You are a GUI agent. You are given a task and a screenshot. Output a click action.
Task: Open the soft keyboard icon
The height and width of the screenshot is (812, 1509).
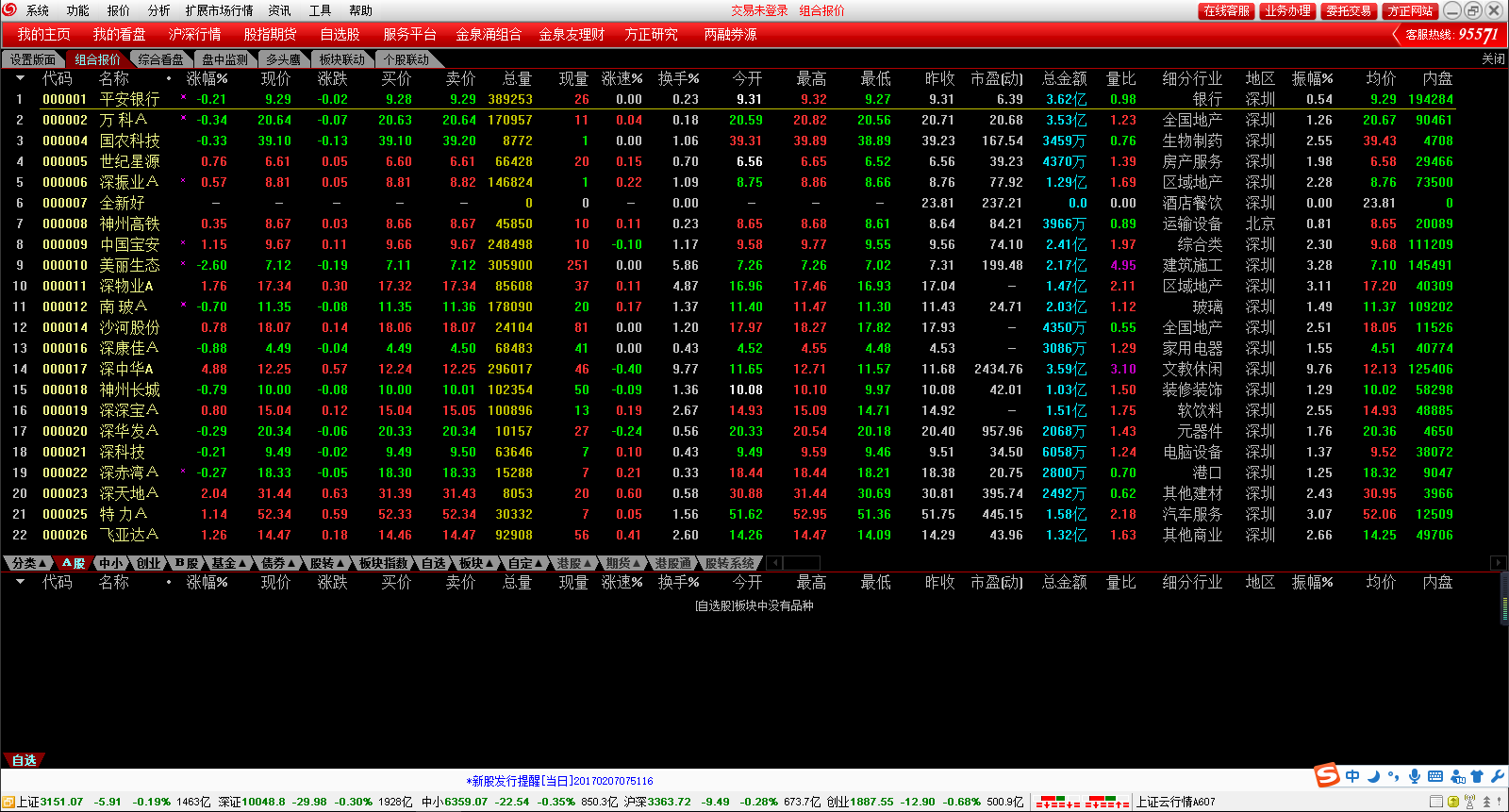(1435, 776)
